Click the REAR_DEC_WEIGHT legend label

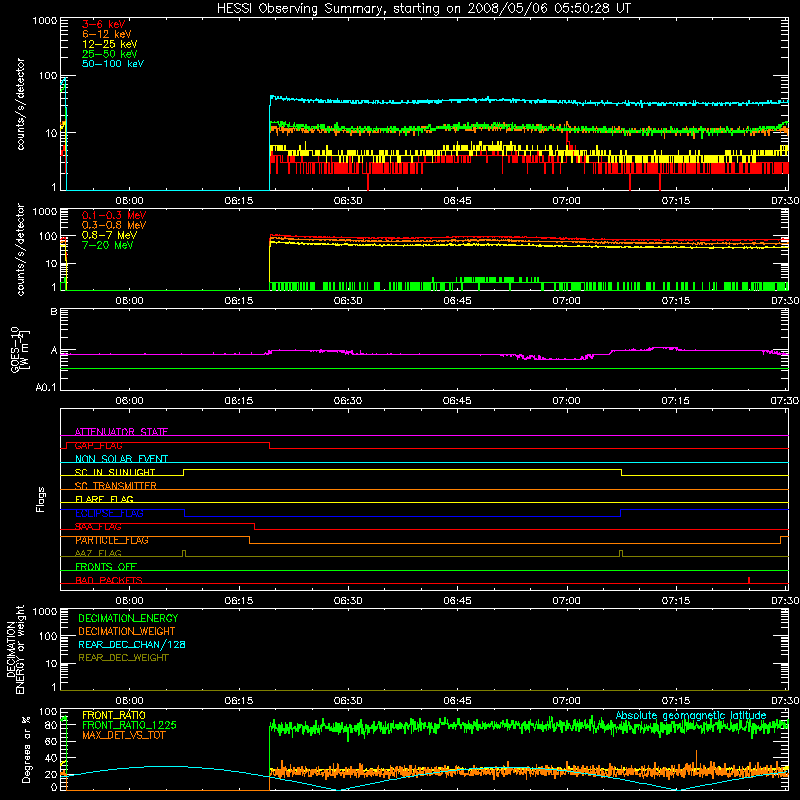coord(123,658)
